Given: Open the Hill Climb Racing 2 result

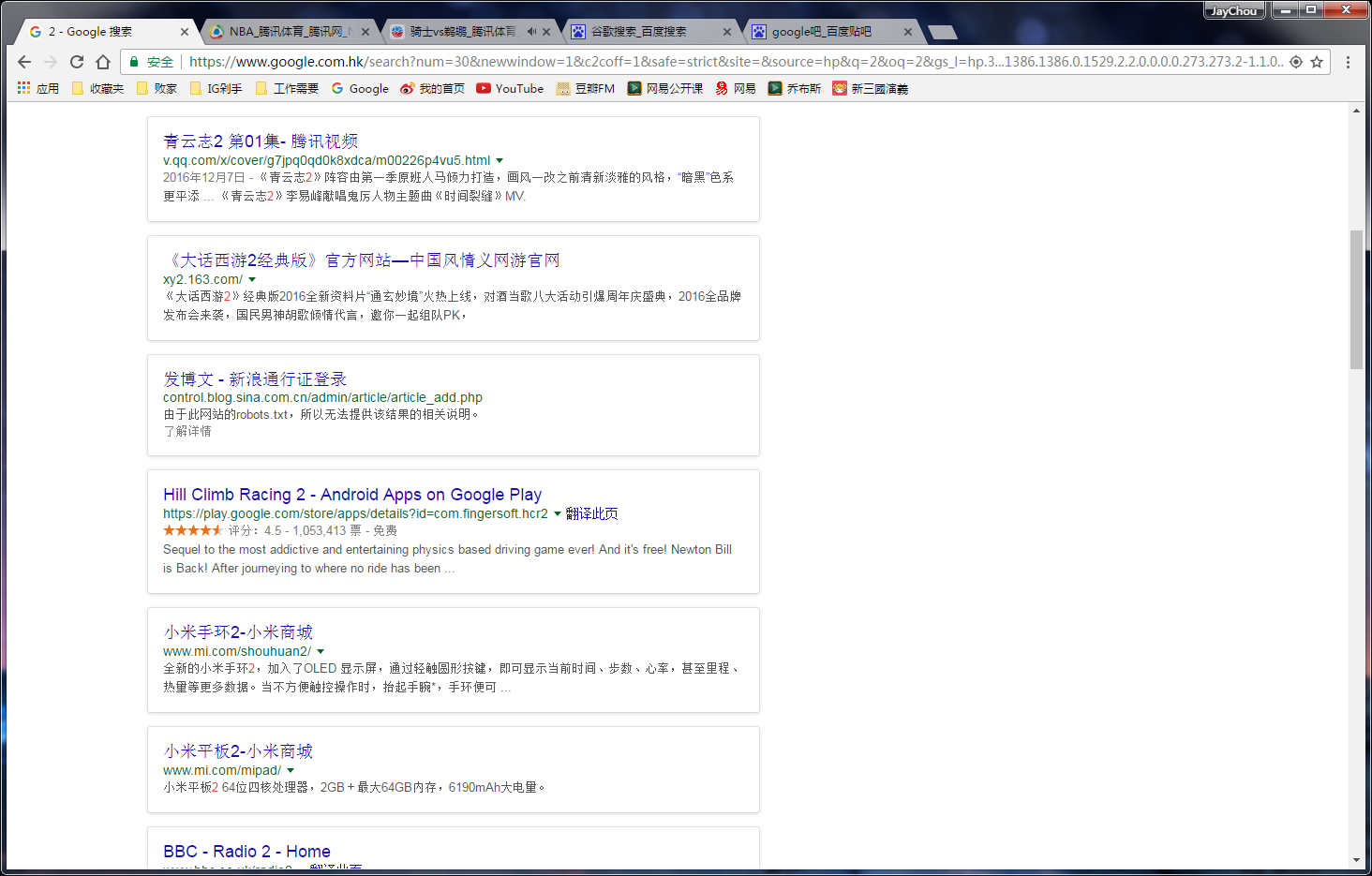Looking at the screenshot, I should 352,495.
